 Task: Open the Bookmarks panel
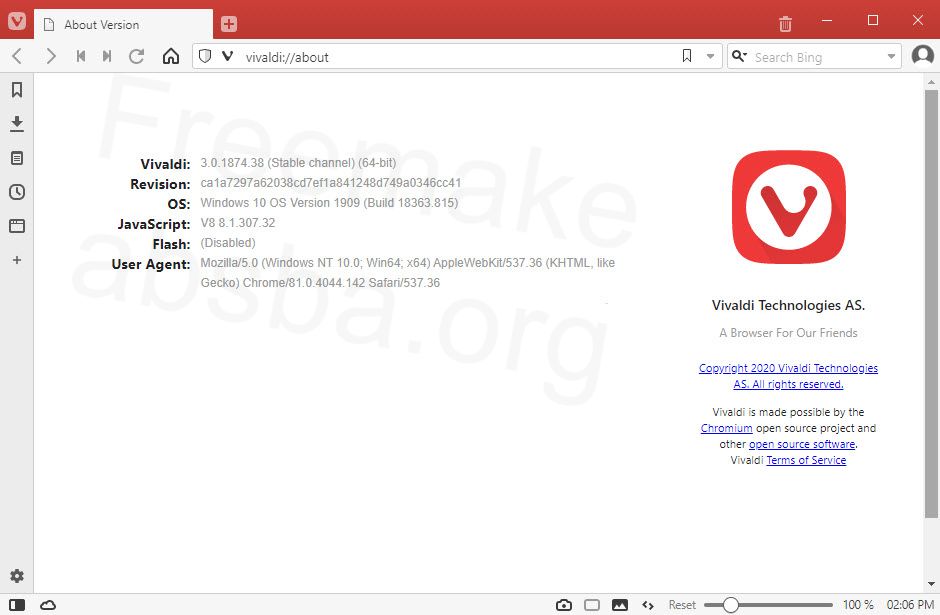click(17, 90)
